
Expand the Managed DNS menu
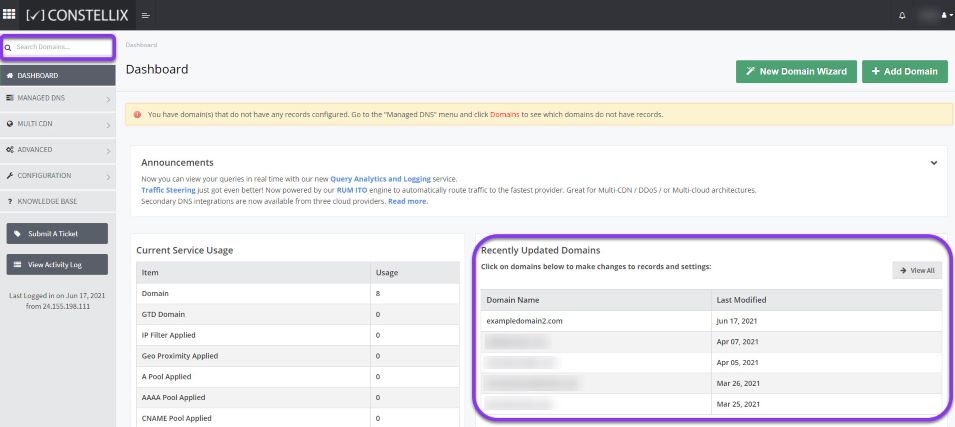pos(58,98)
